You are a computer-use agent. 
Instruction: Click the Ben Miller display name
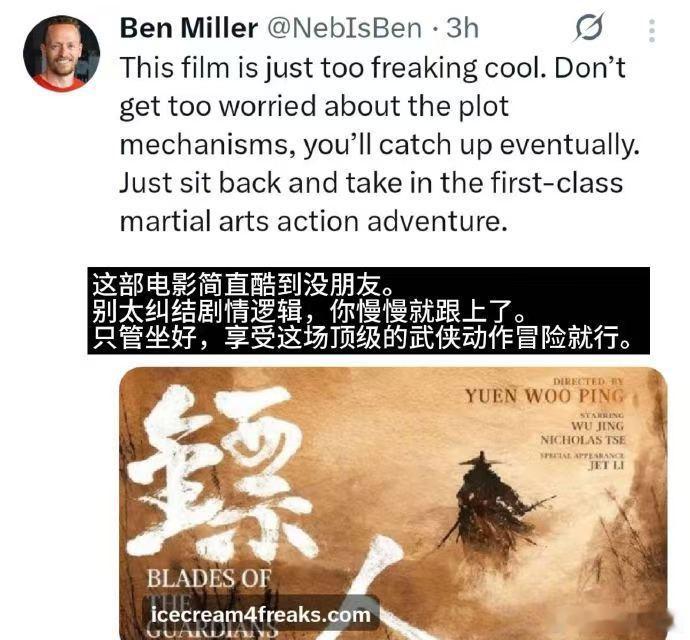pyautogui.click(x=188, y=28)
